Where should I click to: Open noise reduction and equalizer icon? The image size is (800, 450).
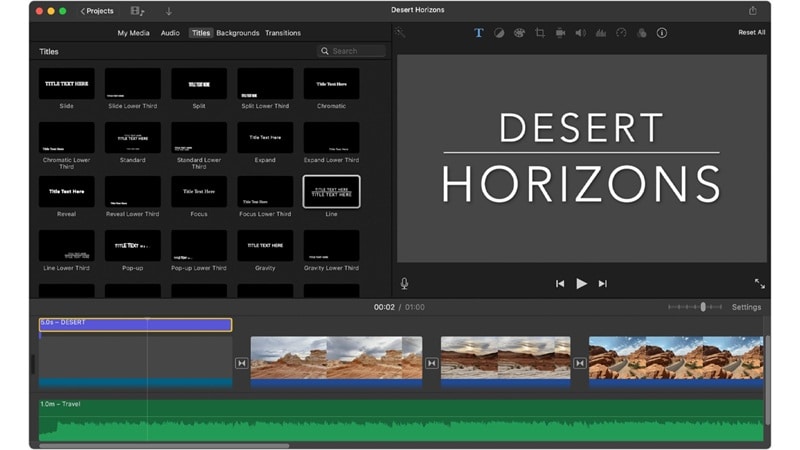601,33
